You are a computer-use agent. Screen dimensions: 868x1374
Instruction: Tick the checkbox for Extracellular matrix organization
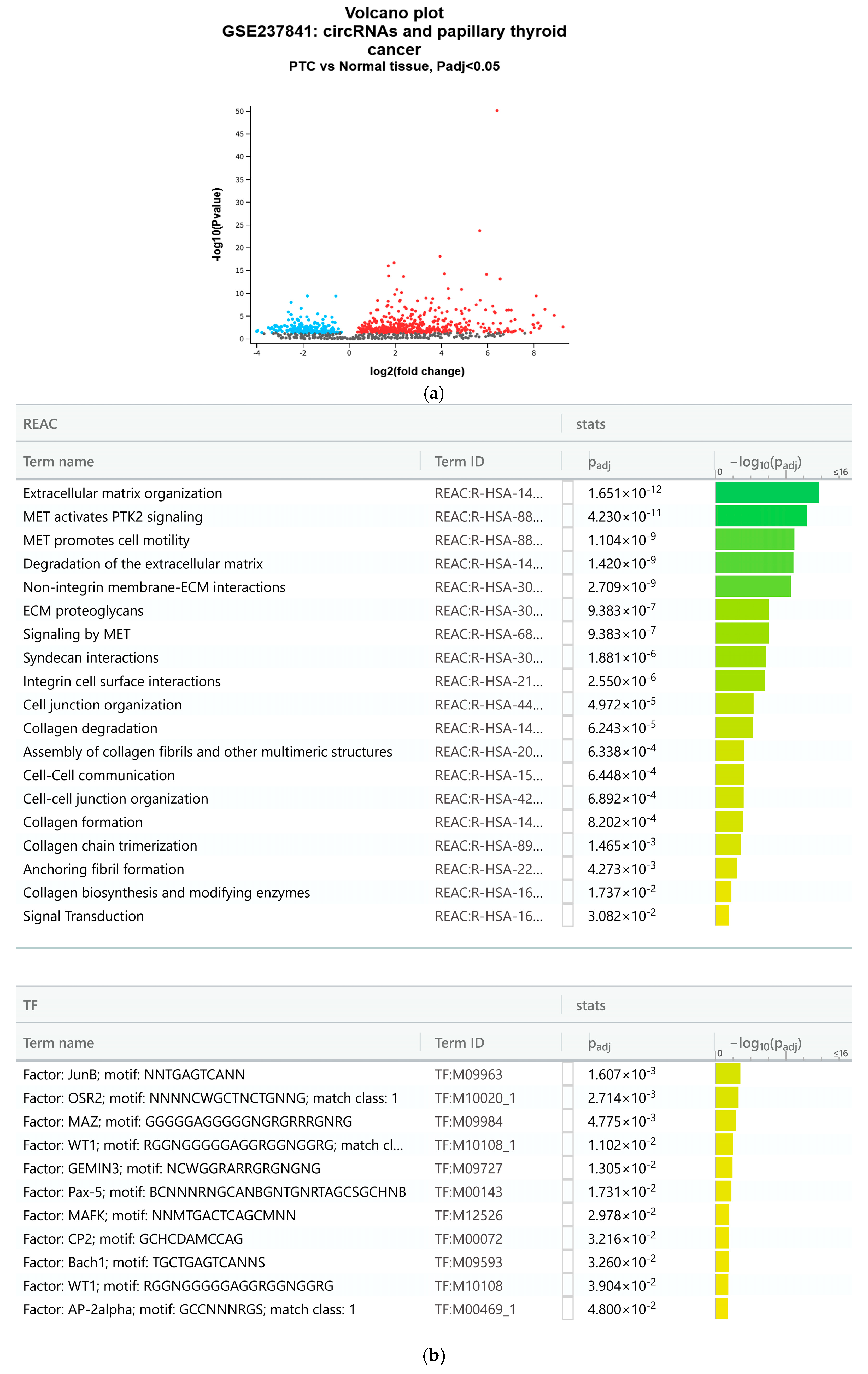point(567,493)
